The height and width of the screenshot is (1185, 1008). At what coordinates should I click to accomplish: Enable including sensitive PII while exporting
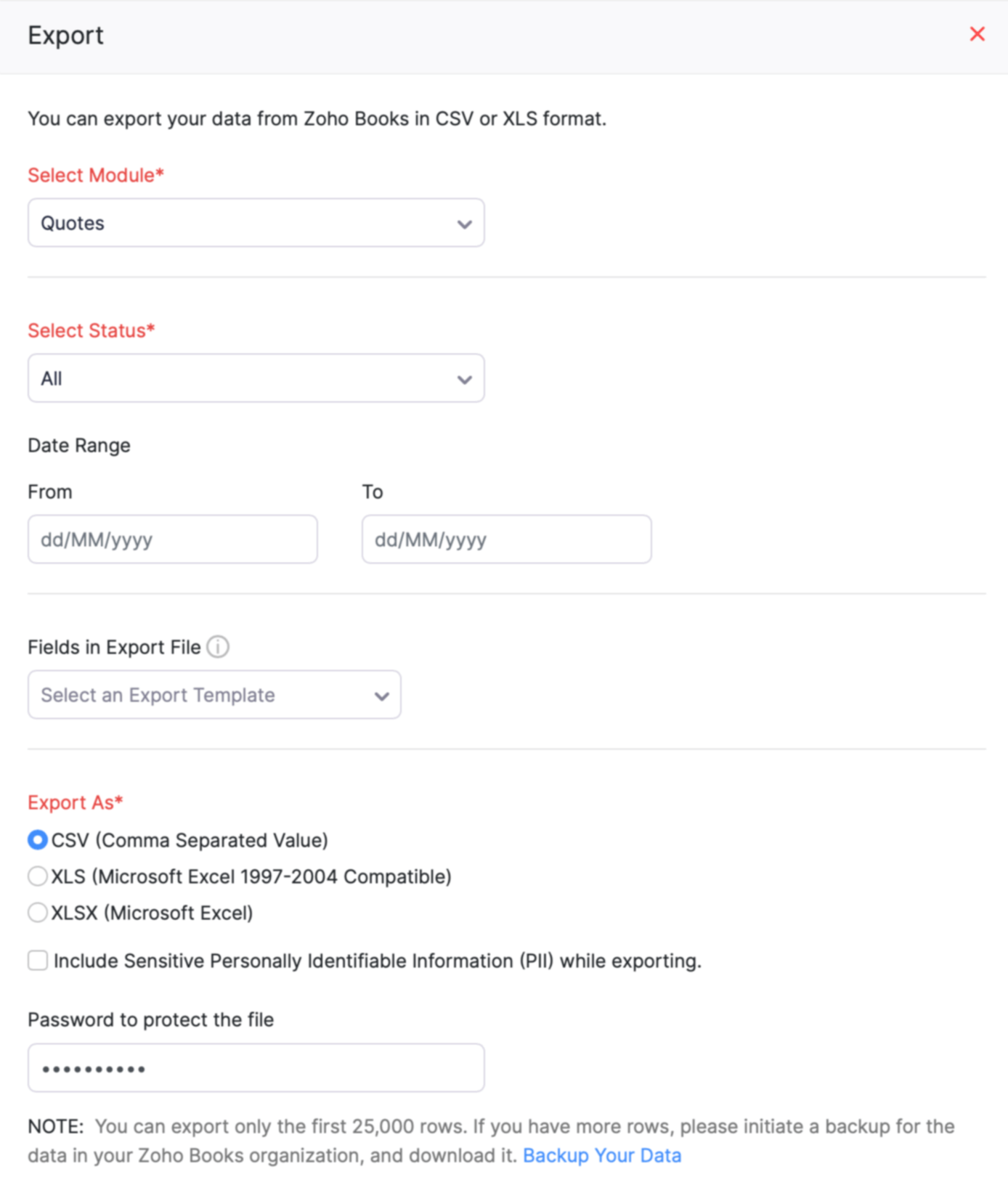37,960
